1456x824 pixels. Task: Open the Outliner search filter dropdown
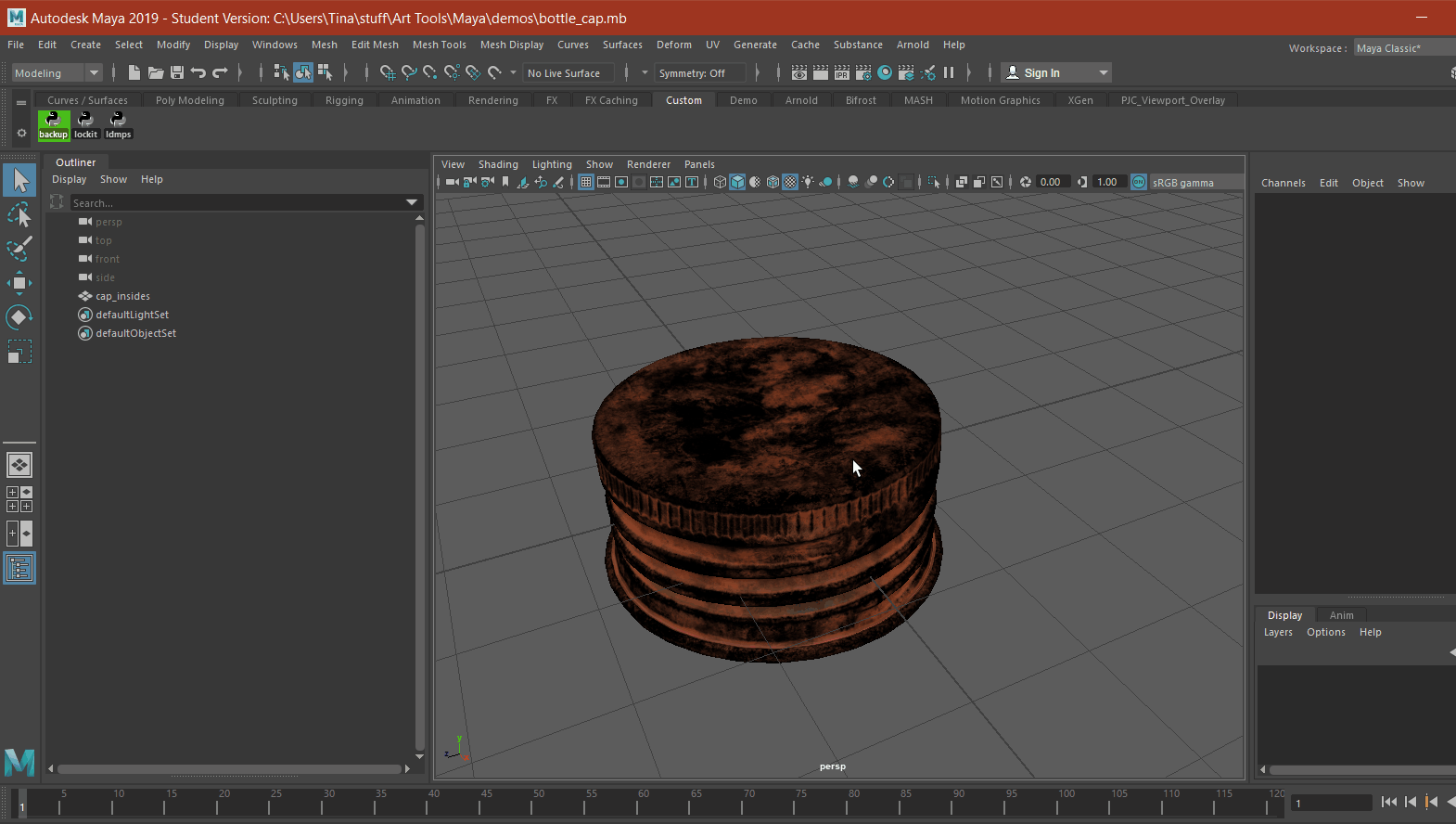coord(412,202)
